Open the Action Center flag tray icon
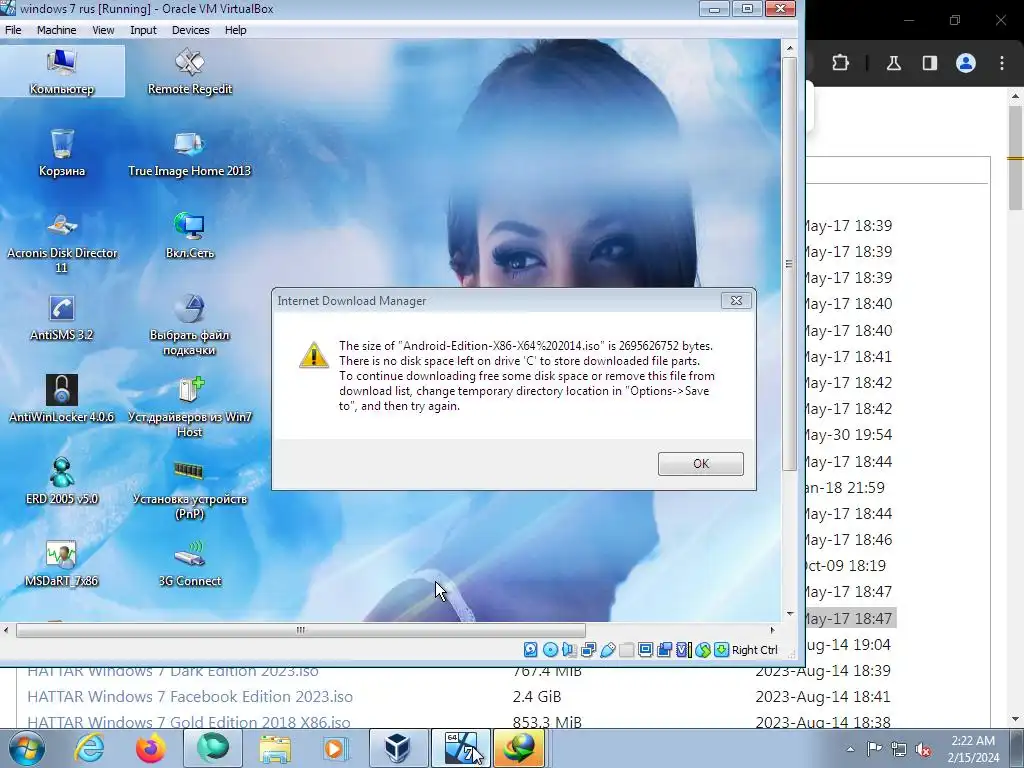 [874, 749]
